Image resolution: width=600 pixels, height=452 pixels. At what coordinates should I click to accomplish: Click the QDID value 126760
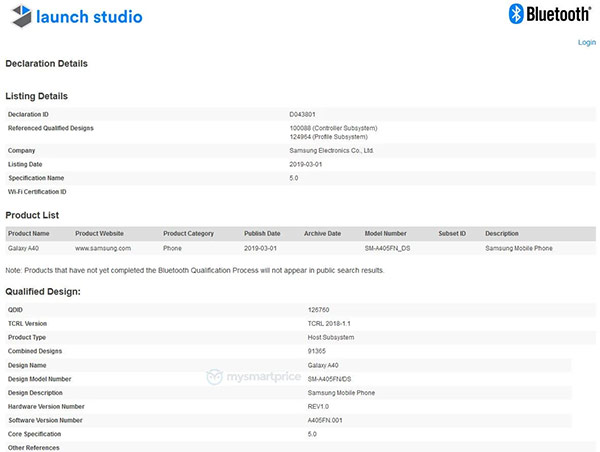pyautogui.click(x=320, y=310)
